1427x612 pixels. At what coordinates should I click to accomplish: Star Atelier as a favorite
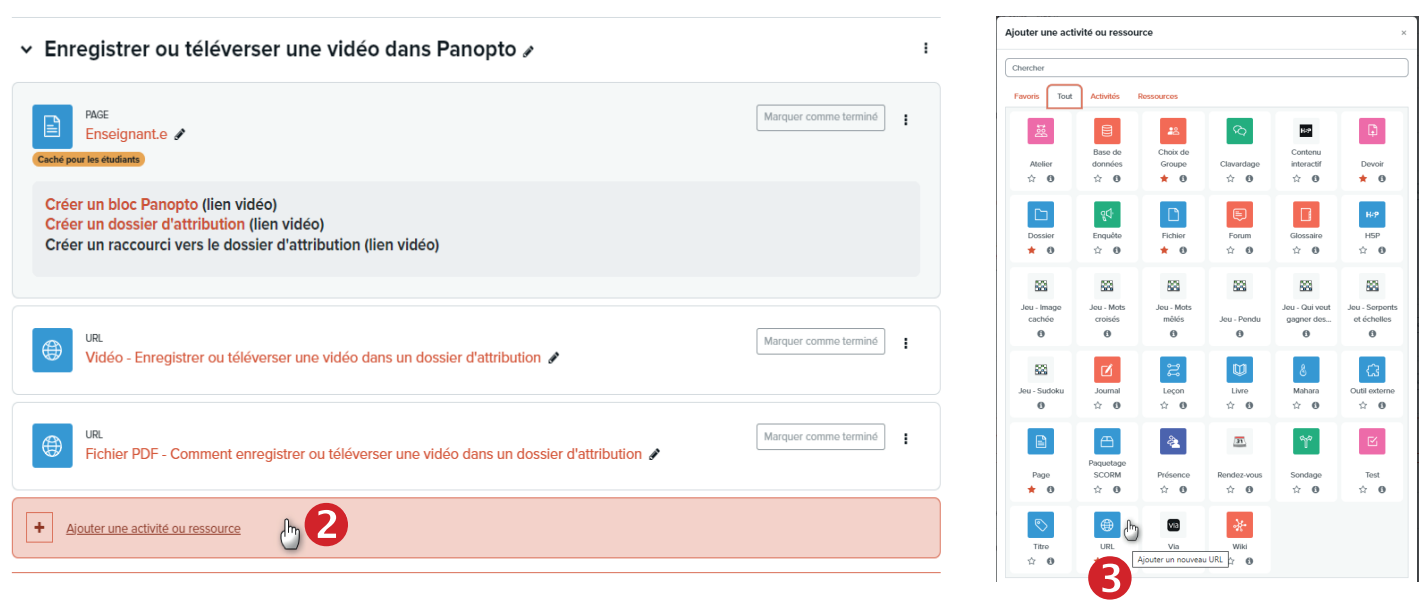pyautogui.click(x=1031, y=178)
